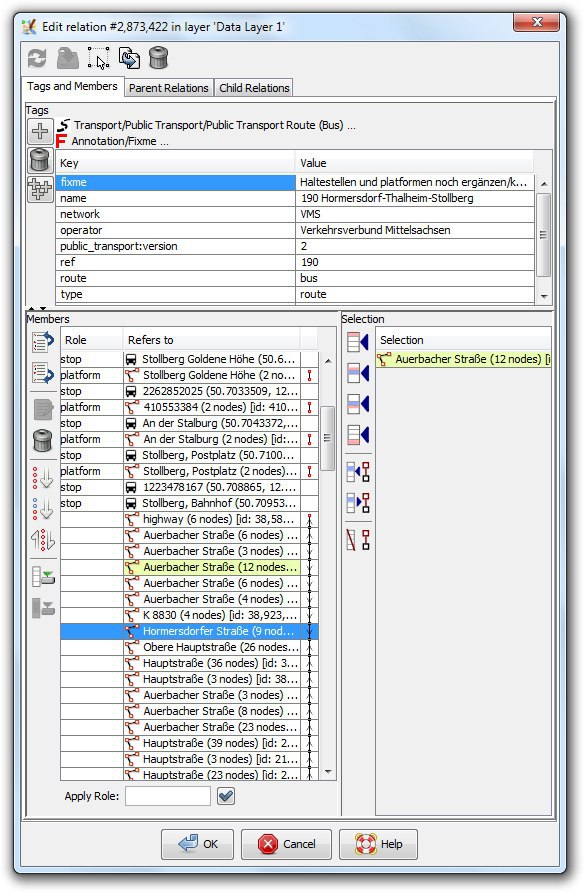Select the fixme key row
Image resolution: width=585 pixels, height=893 pixels.
coord(297,182)
